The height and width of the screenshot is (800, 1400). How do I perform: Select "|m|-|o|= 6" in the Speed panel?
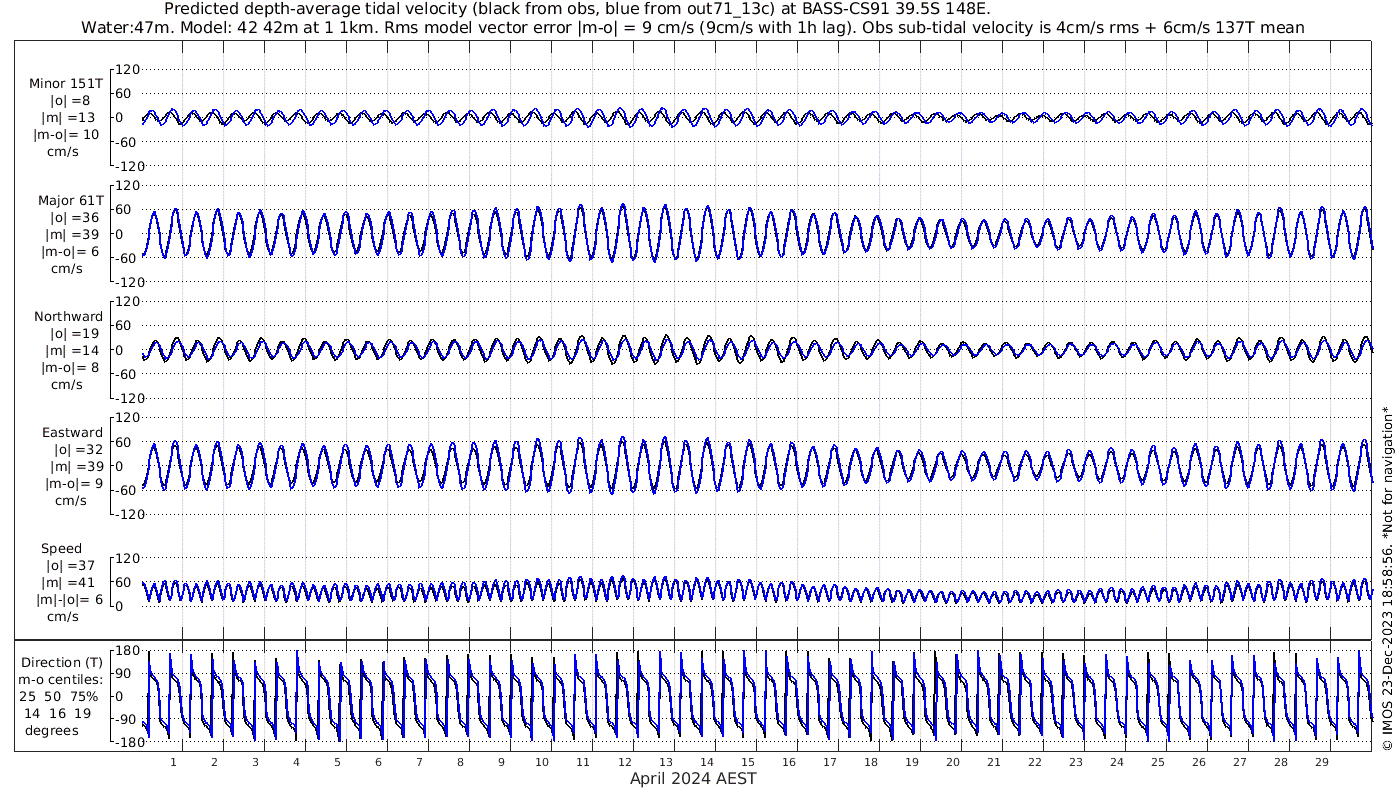(x=68, y=600)
